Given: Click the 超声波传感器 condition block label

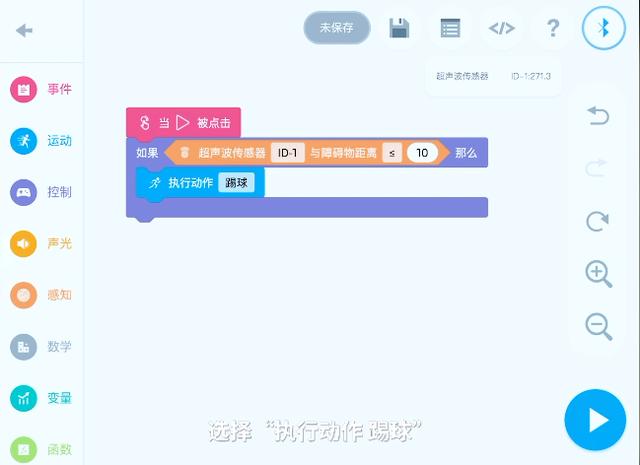Looking at the screenshot, I should tap(232, 153).
